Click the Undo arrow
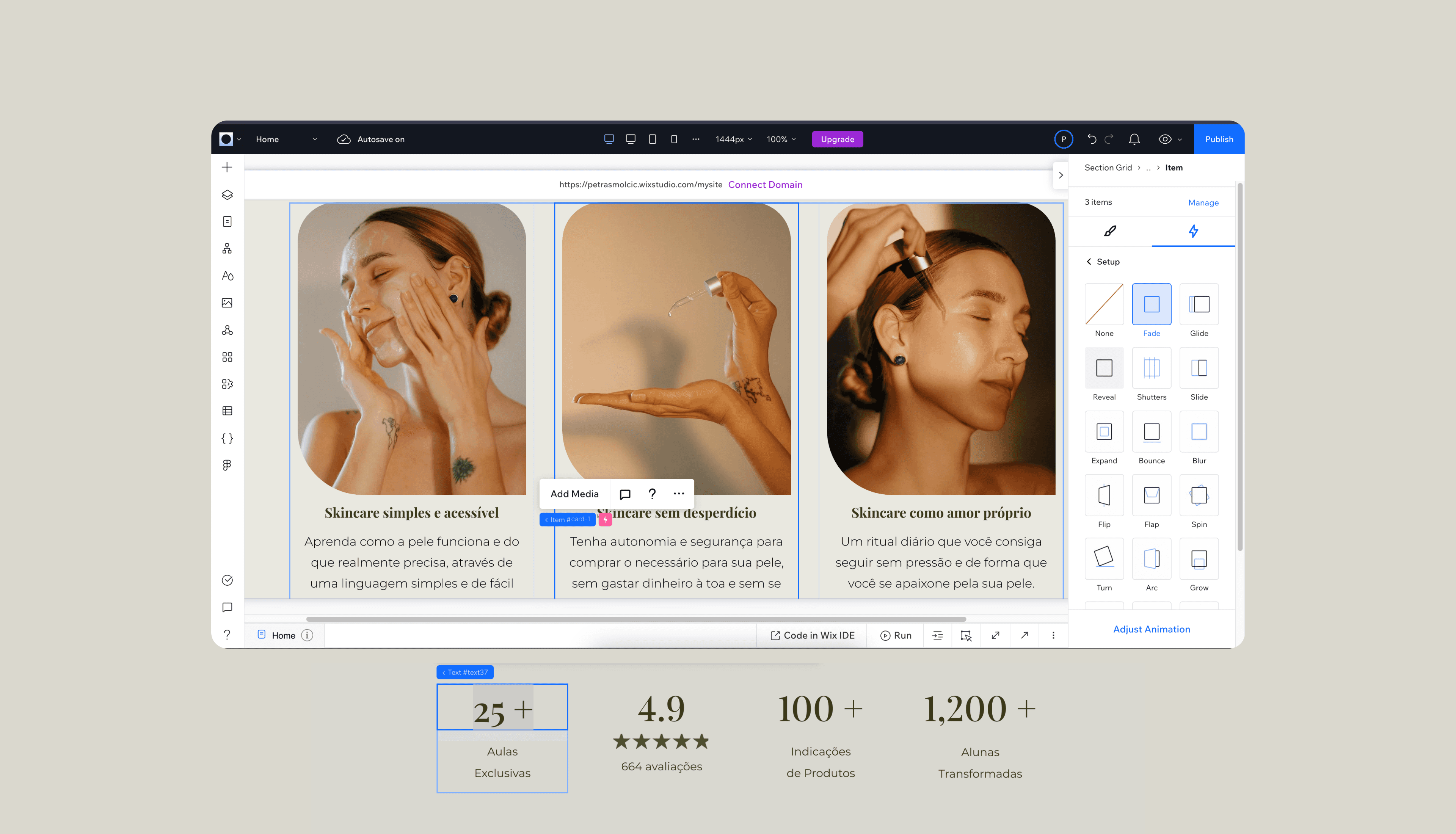The height and width of the screenshot is (834, 1456). [1092, 139]
